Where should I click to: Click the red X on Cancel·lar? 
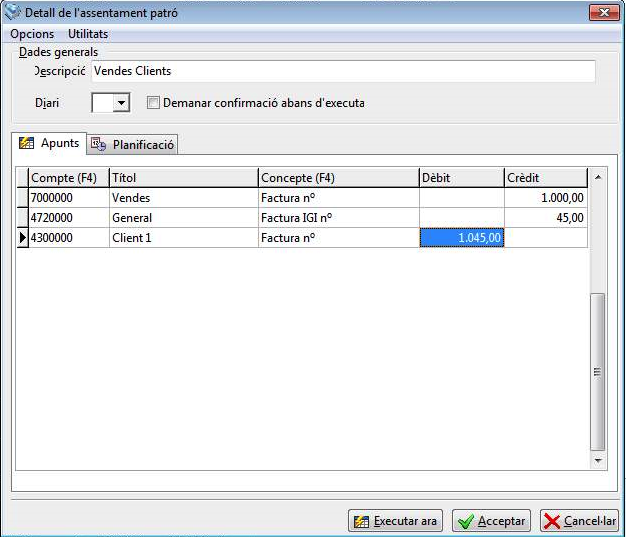(552, 521)
